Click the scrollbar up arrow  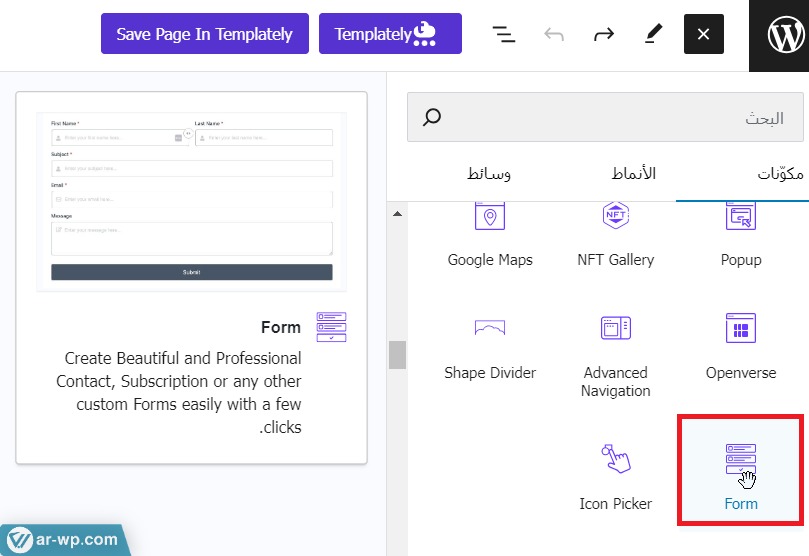click(x=397, y=214)
